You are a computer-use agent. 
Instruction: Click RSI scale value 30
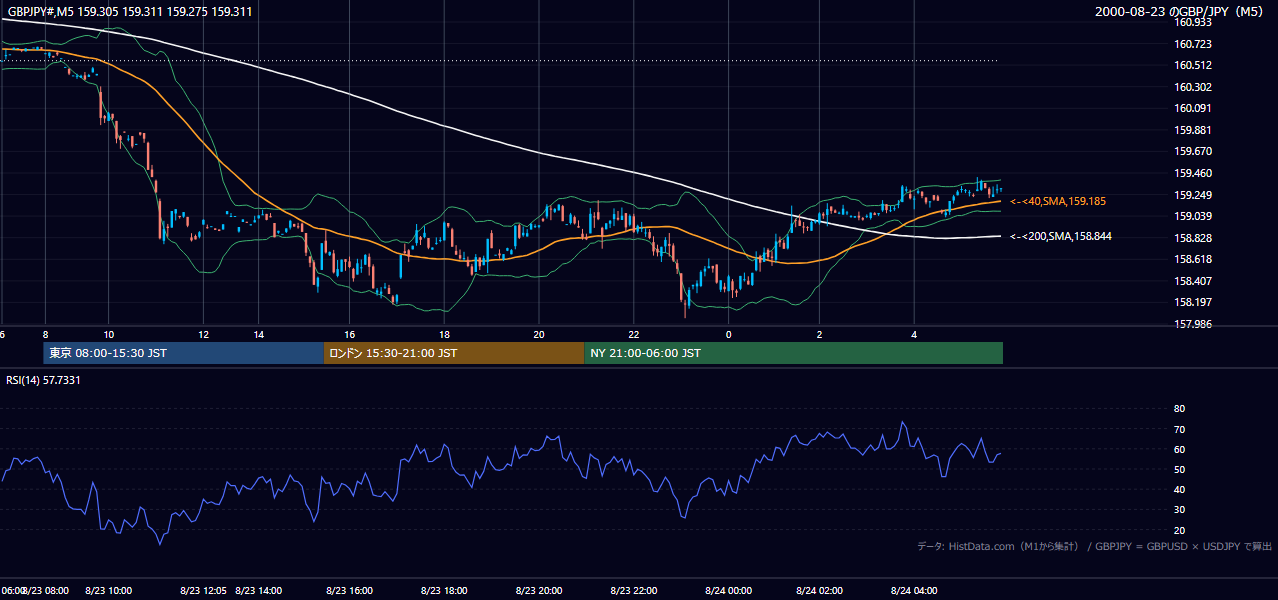(x=1179, y=510)
